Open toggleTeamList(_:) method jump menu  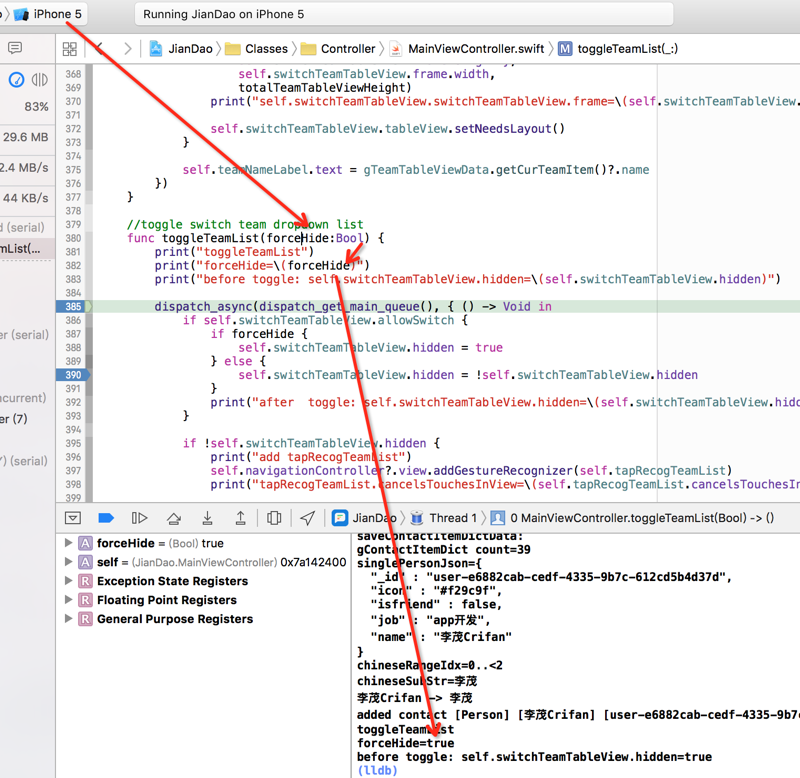628,49
